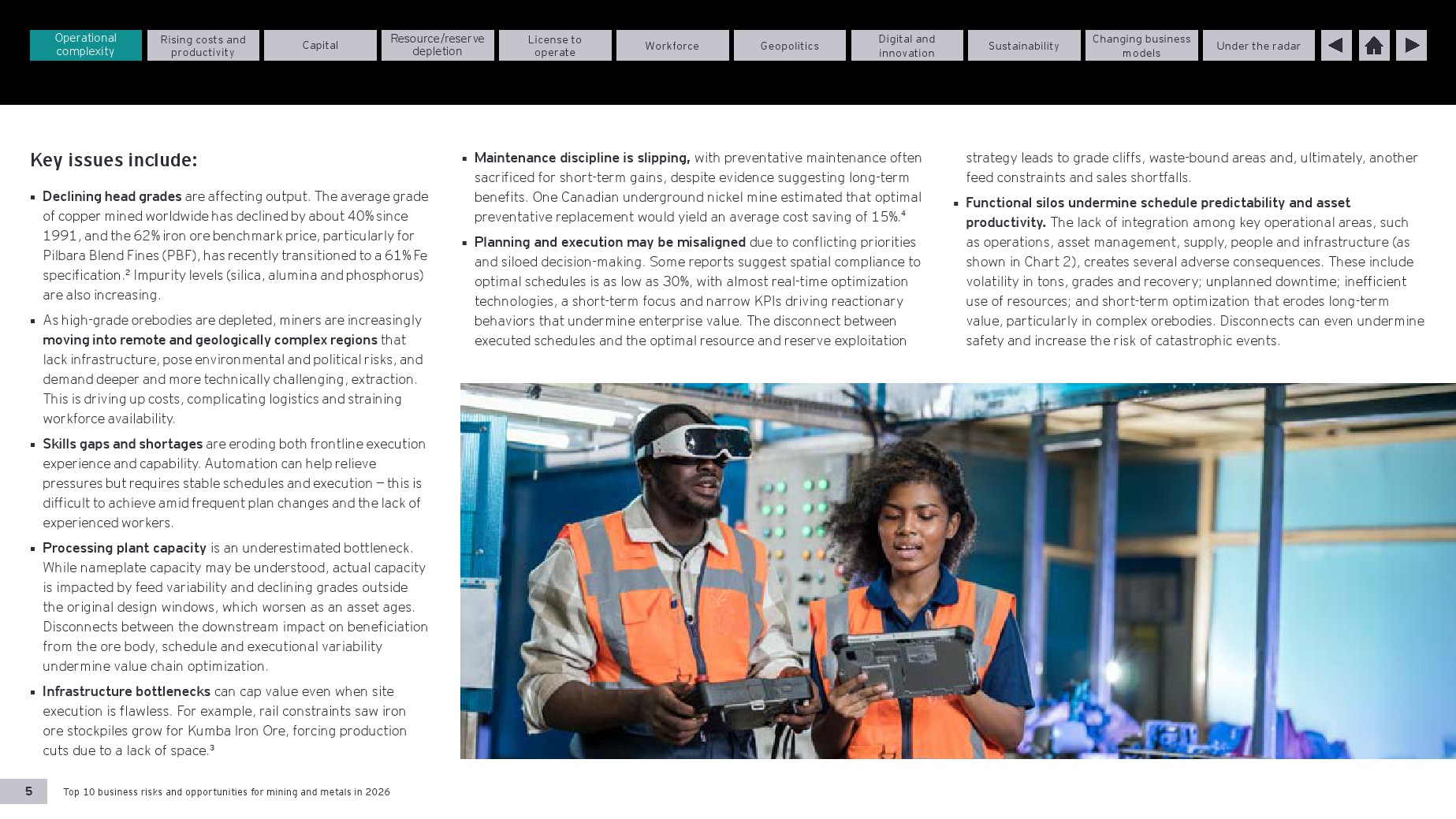The image size is (1456, 819).
Task: Click footnote 3 after lack of space
Action: coord(212,747)
